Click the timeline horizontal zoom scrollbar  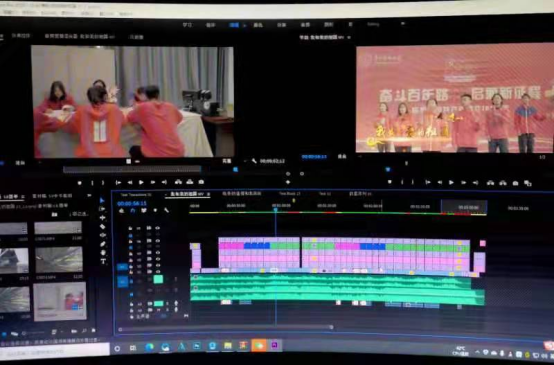point(226,328)
